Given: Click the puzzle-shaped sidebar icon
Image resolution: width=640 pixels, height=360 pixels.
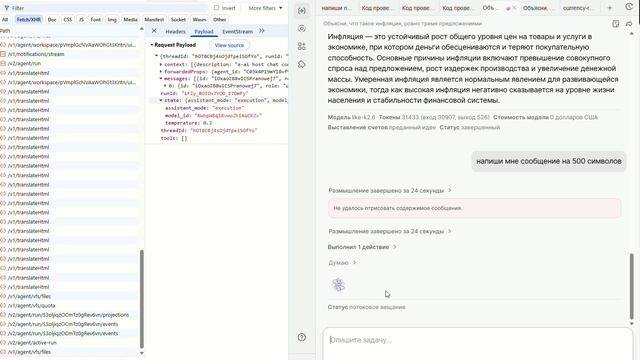Looking at the screenshot, I should pyautogui.click(x=302, y=64).
